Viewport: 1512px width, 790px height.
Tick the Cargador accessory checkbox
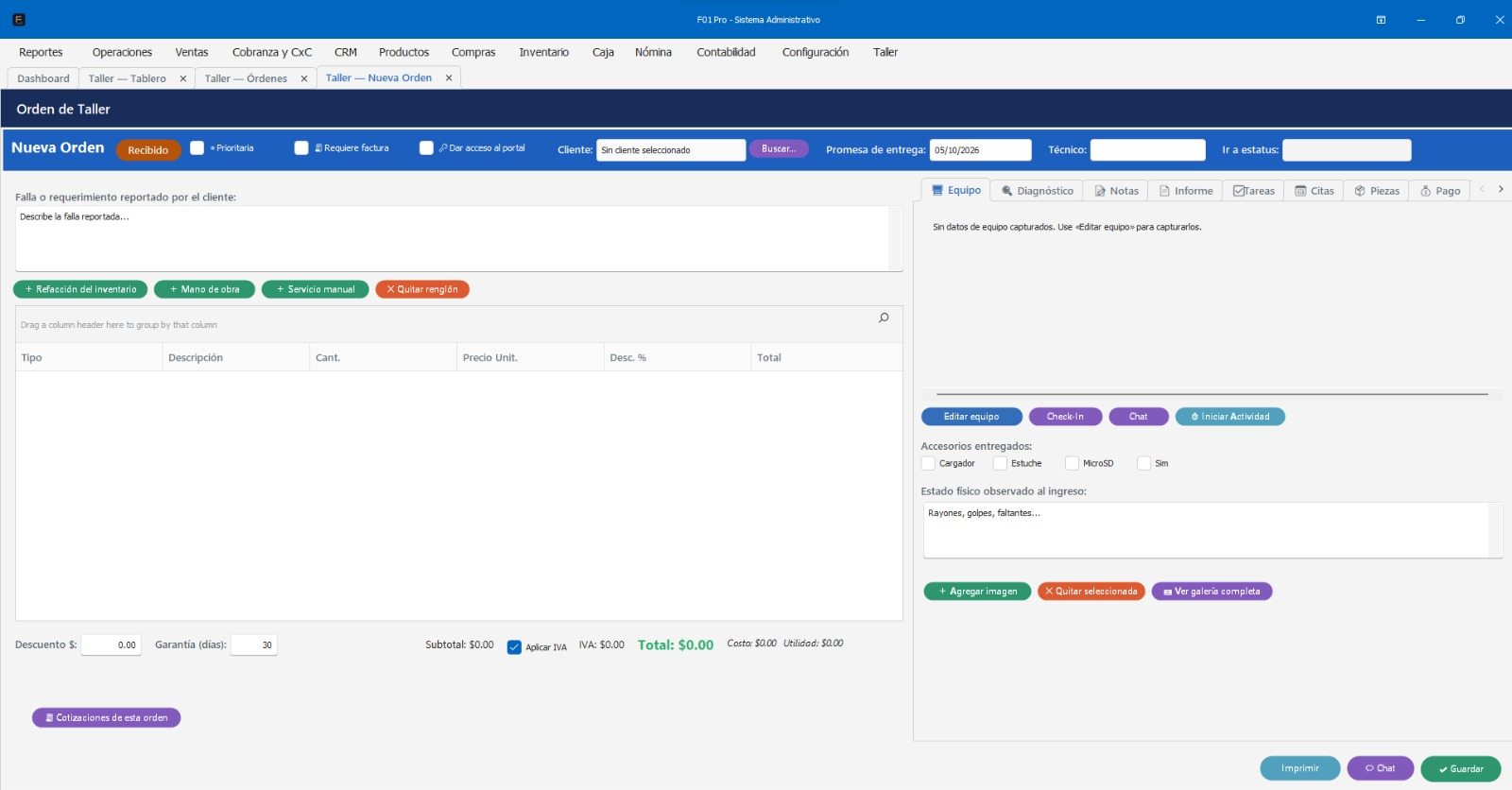click(x=928, y=463)
